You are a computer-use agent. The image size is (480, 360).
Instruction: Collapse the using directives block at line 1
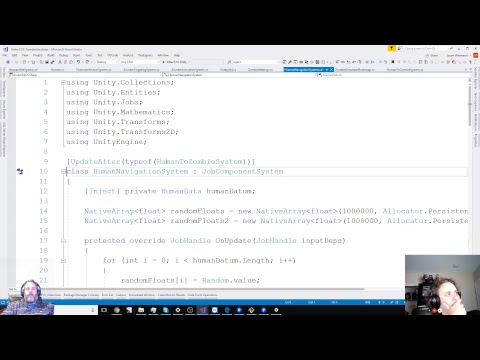point(63,82)
